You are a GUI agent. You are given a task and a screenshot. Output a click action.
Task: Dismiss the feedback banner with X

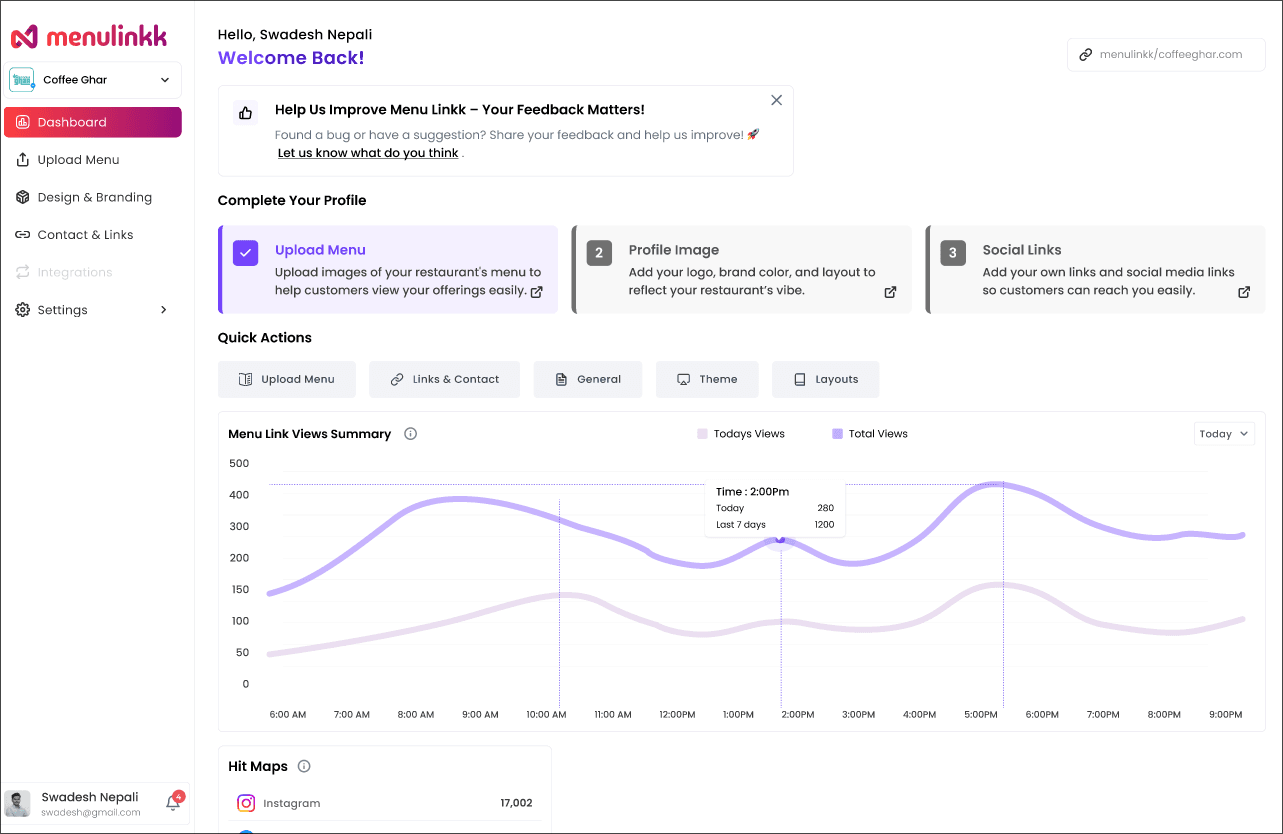776,100
